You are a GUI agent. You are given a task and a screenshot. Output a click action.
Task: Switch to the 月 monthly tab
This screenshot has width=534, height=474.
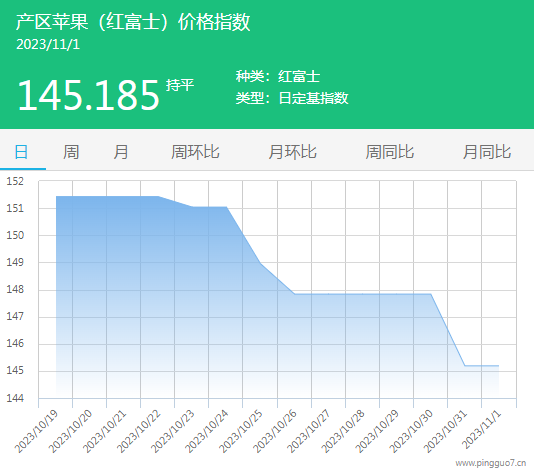[121, 152]
